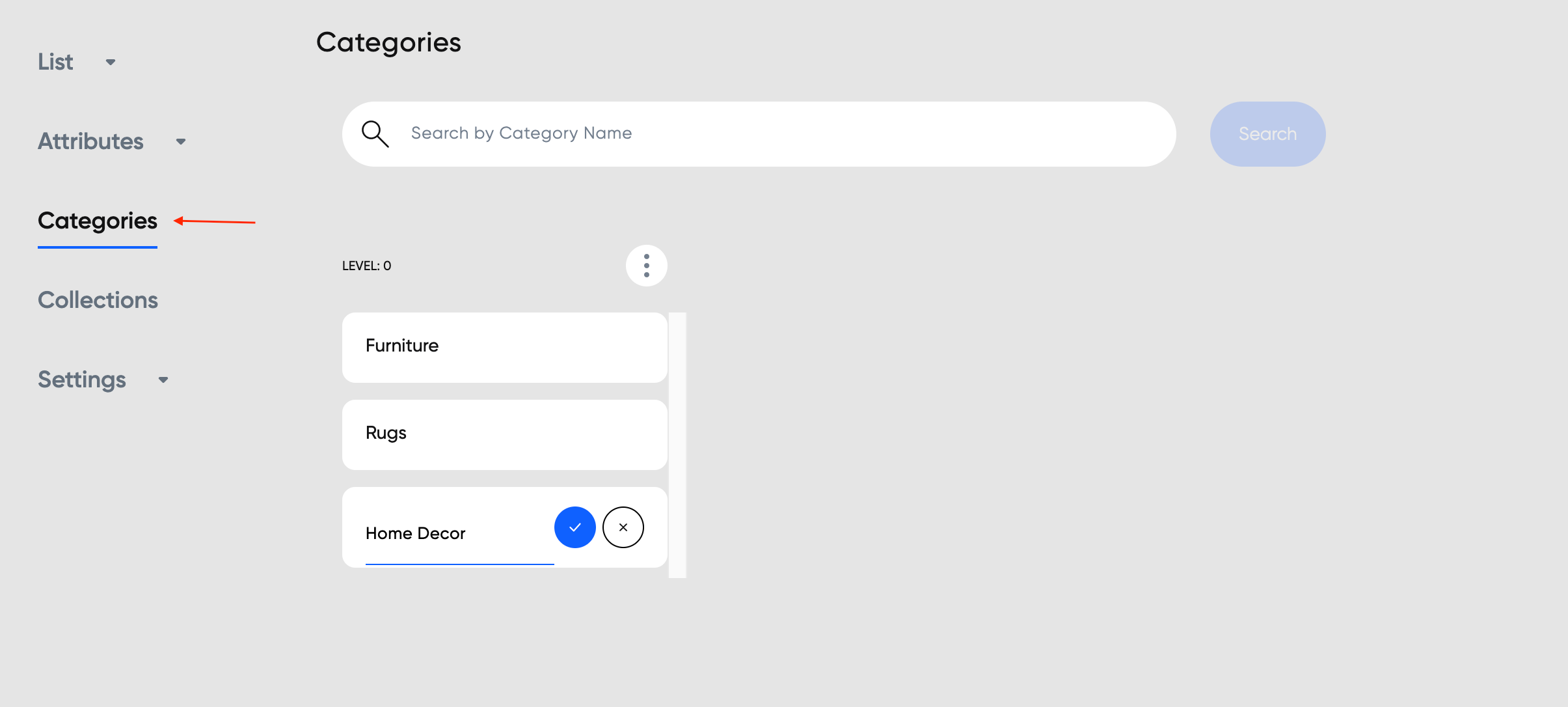
Task: Expand the Attributes dropdown arrow
Action: 181,142
